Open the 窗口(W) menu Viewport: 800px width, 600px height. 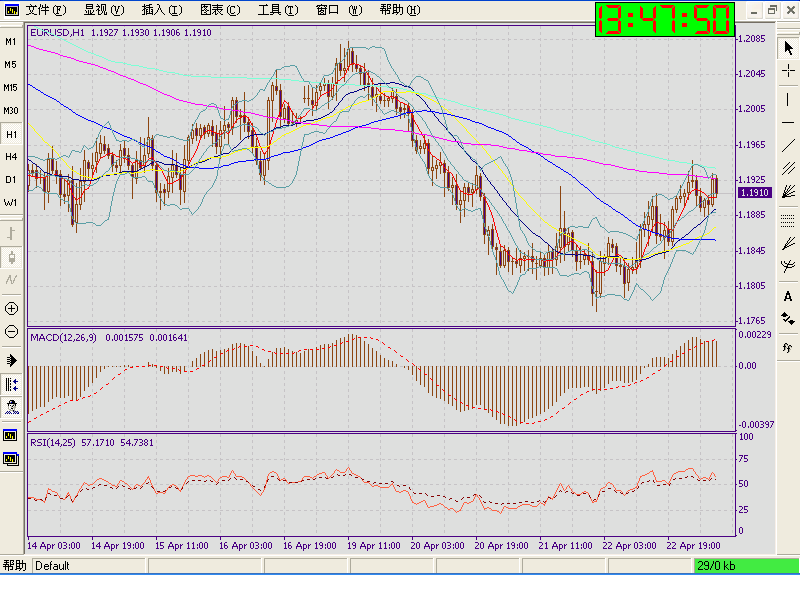pyautogui.click(x=339, y=10)
